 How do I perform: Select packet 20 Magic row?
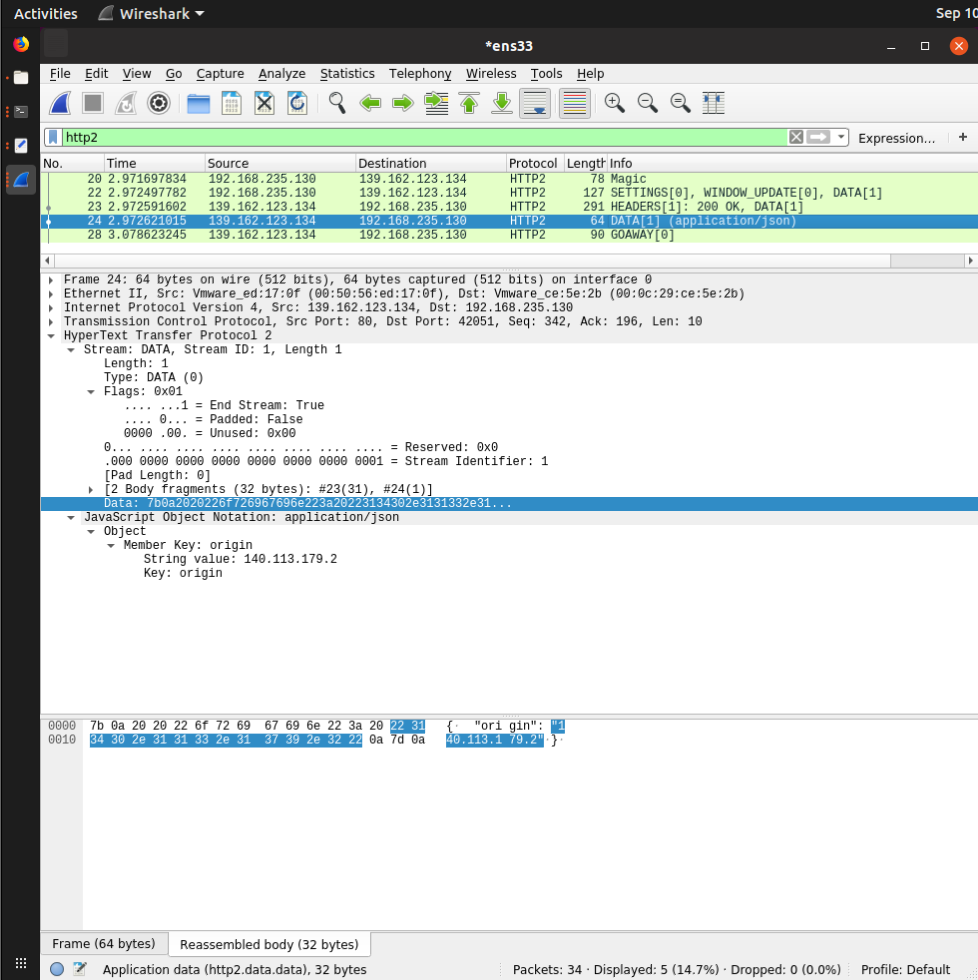coord(509,179)
